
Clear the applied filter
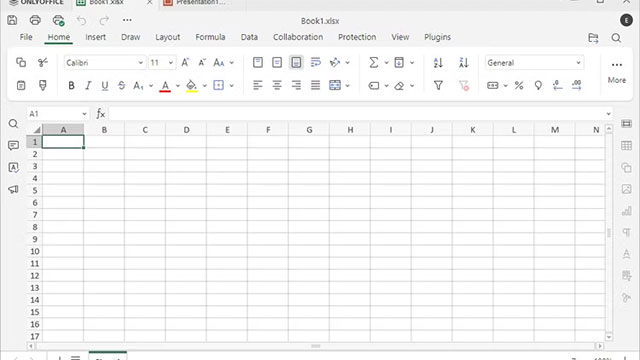point(464,85)
